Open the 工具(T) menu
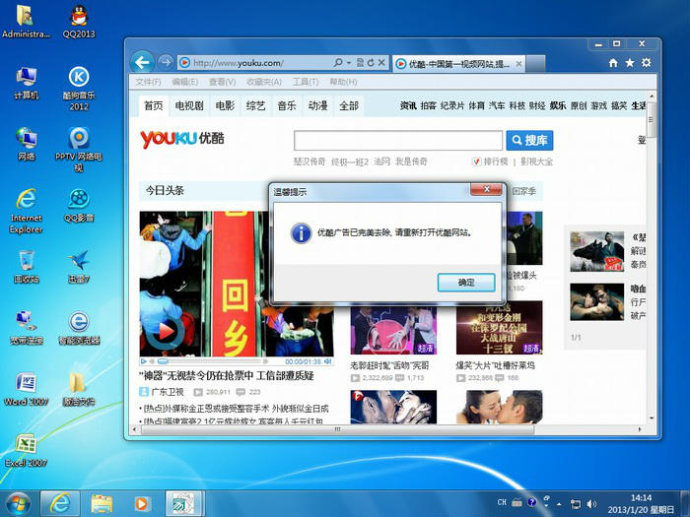Screen dimensions: 690x517 click(x=305, y=82)
